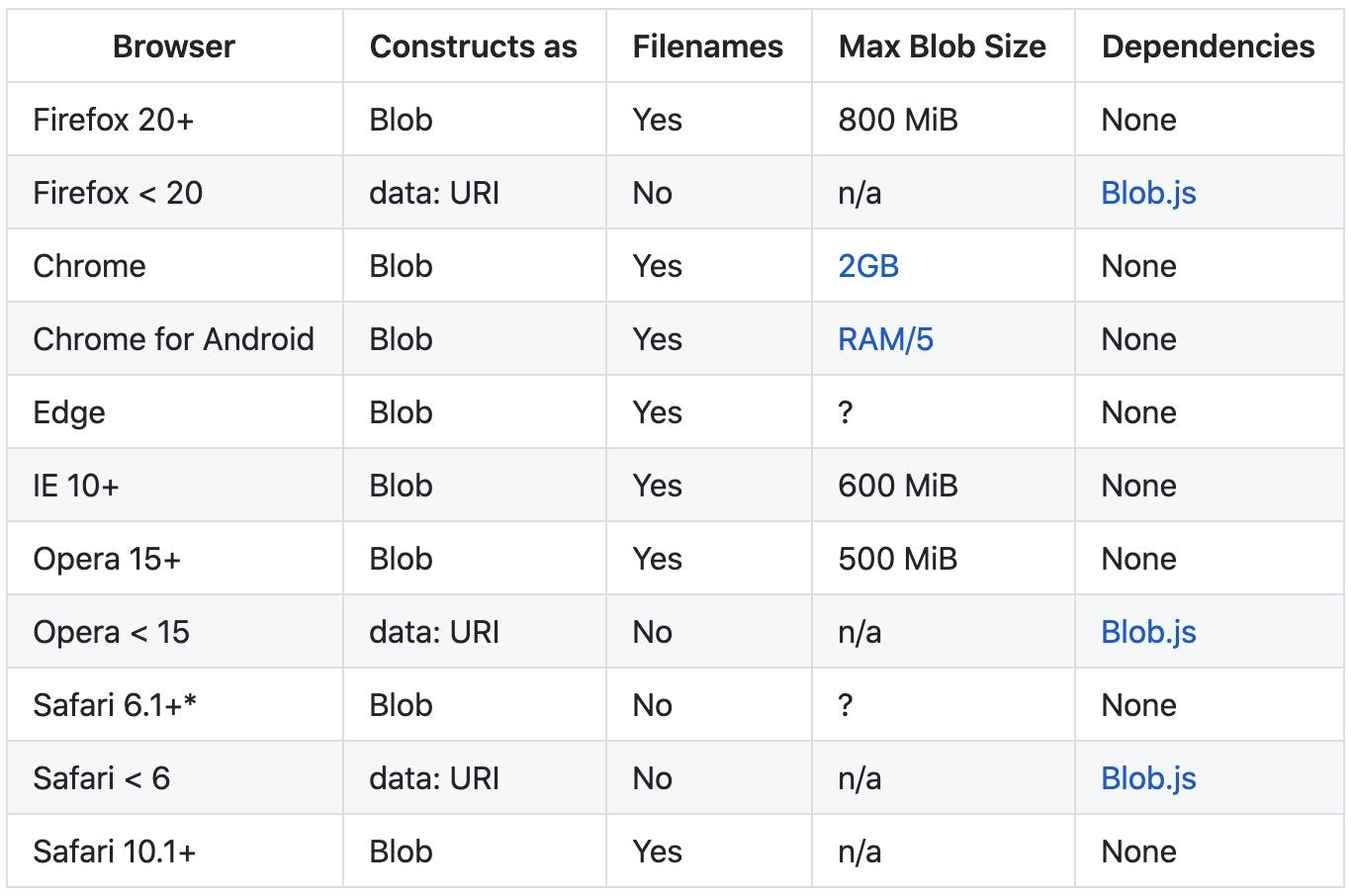Click the Opera 15+ browser cell
The image size is (1355, 896).
(107, 559)
